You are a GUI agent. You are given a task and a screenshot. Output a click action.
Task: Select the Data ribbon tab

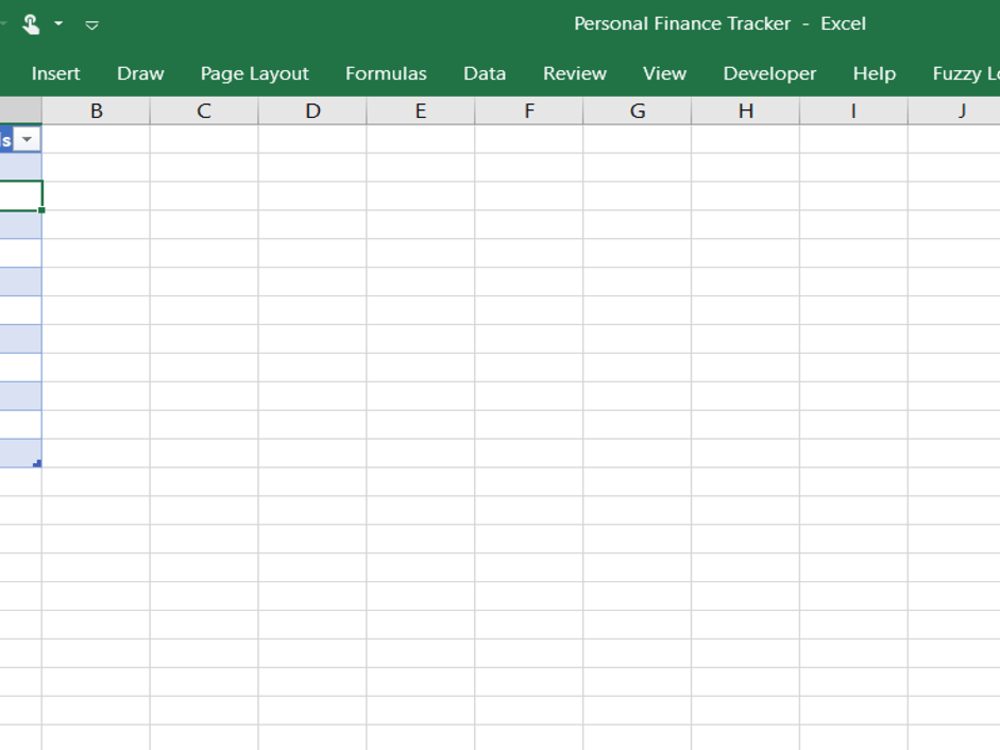point(484,73)
